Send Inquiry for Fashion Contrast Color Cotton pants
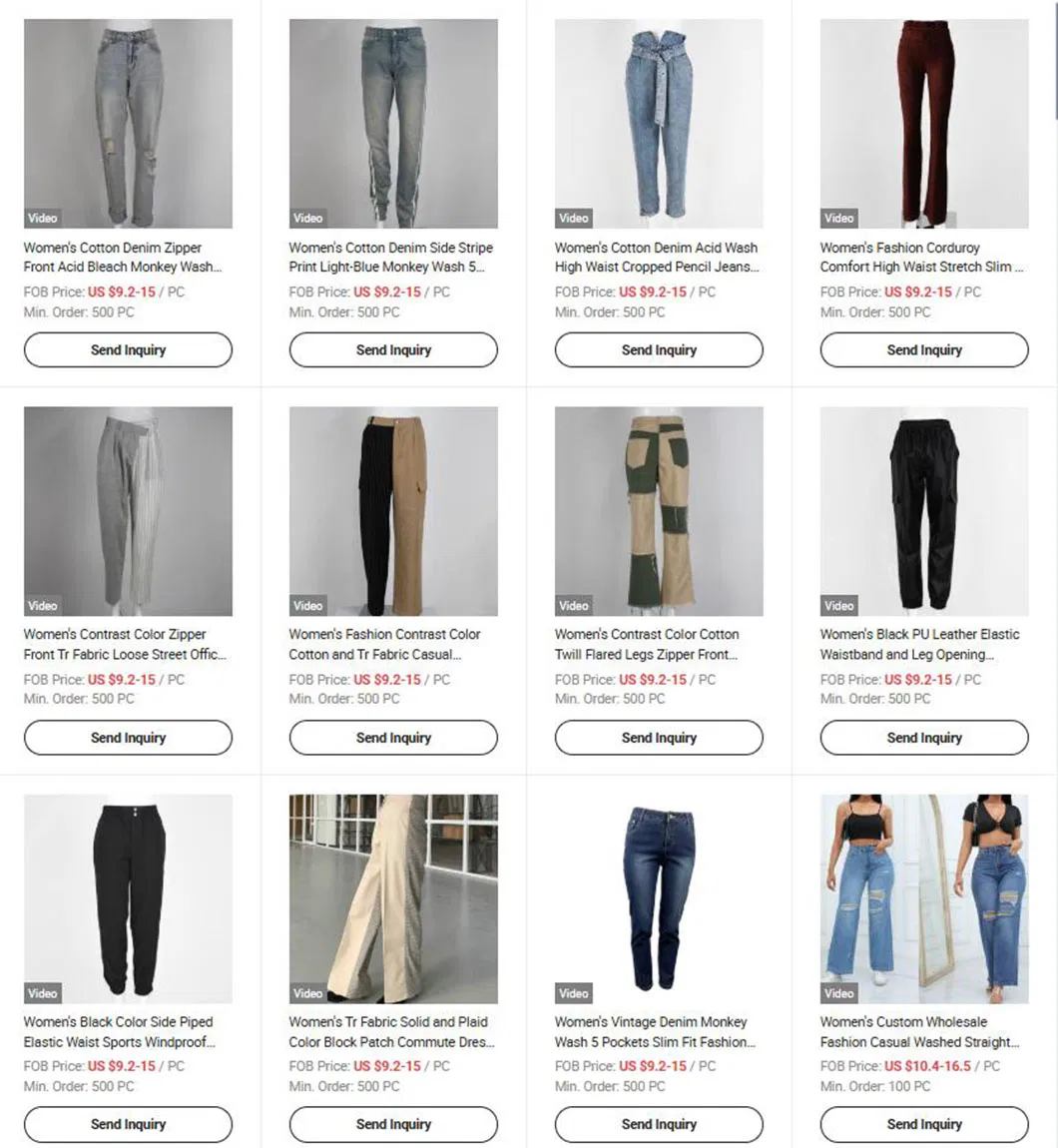1058x1148 pixels. (393, 738)
